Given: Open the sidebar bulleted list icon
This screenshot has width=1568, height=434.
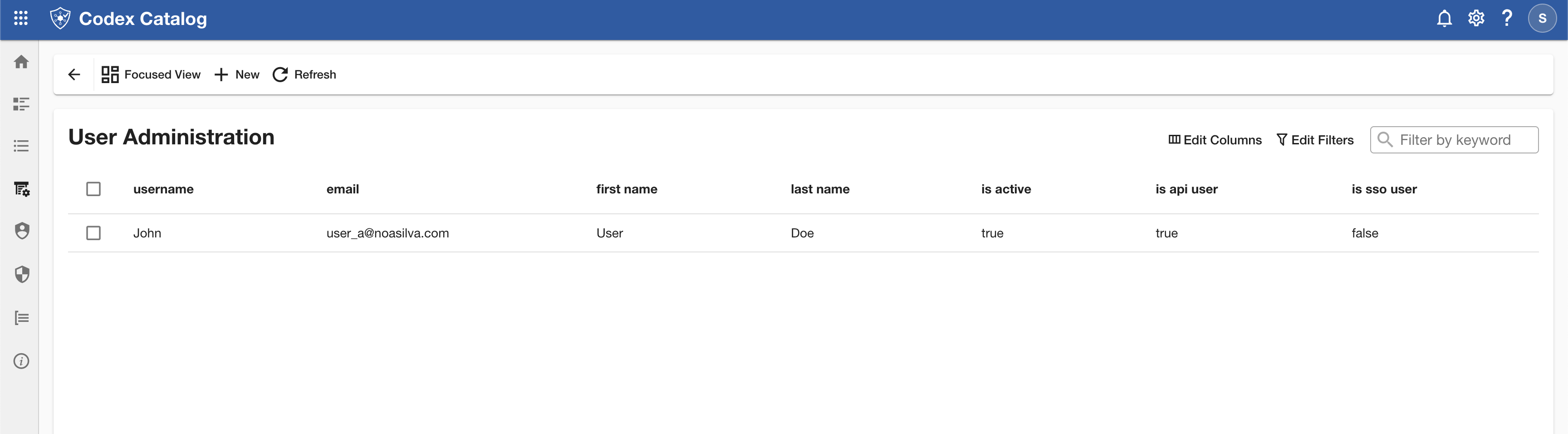Looking at the screenshot, I should (x=21, y=146).
